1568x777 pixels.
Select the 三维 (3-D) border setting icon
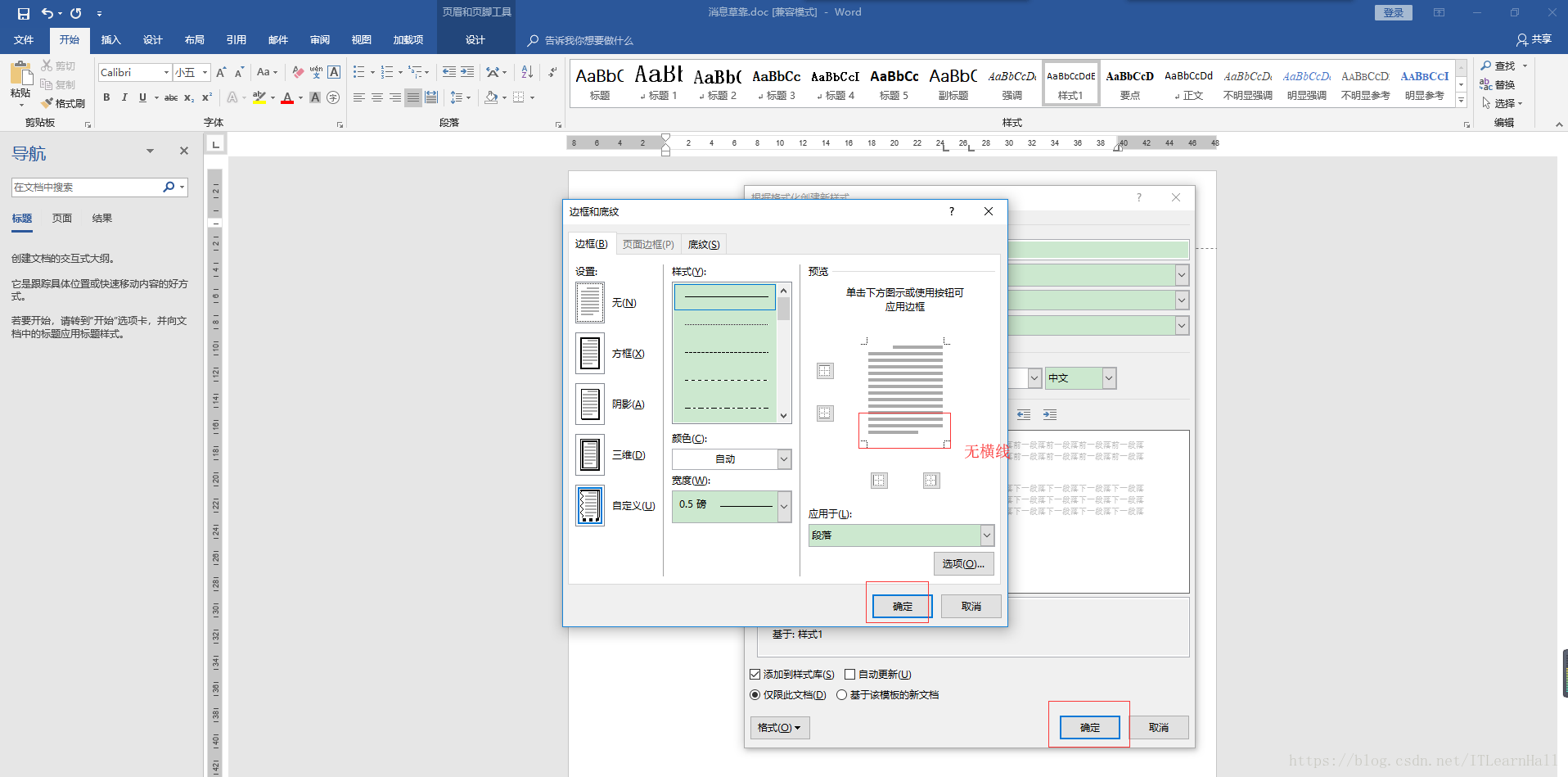(590, 455)
